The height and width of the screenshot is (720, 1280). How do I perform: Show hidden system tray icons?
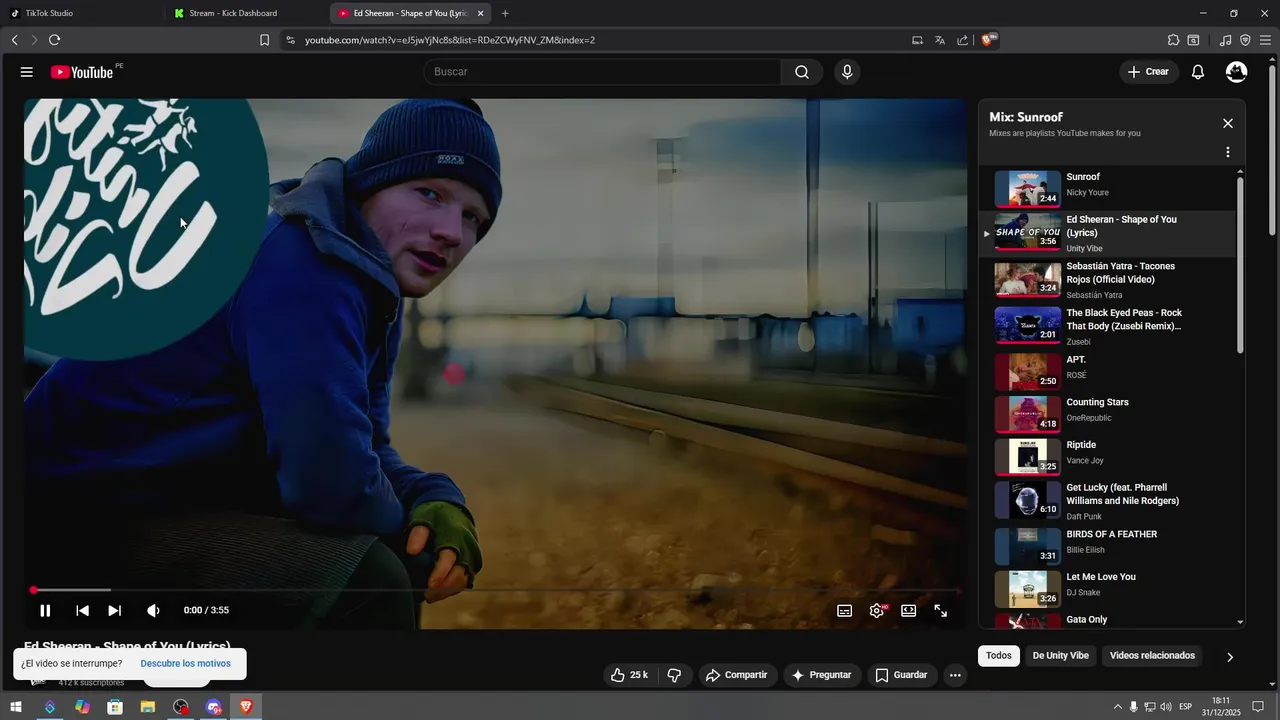1118,707
